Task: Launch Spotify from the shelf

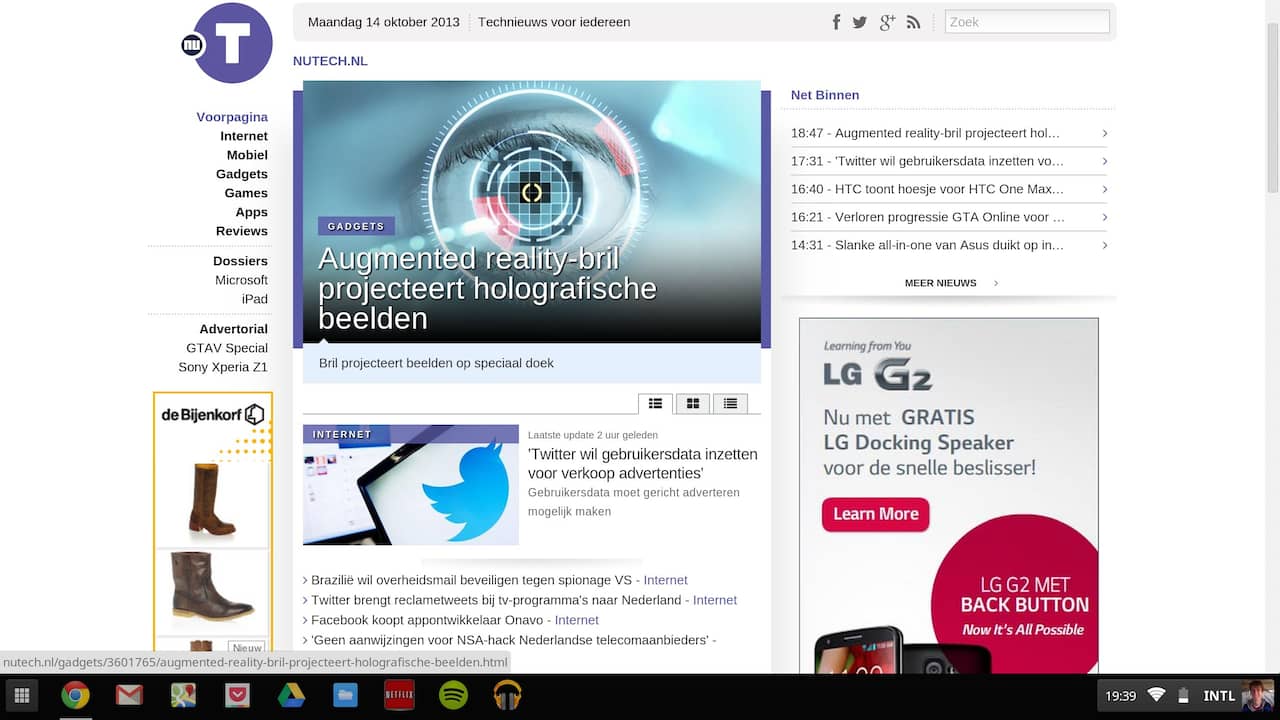Action: coord(453,695)
